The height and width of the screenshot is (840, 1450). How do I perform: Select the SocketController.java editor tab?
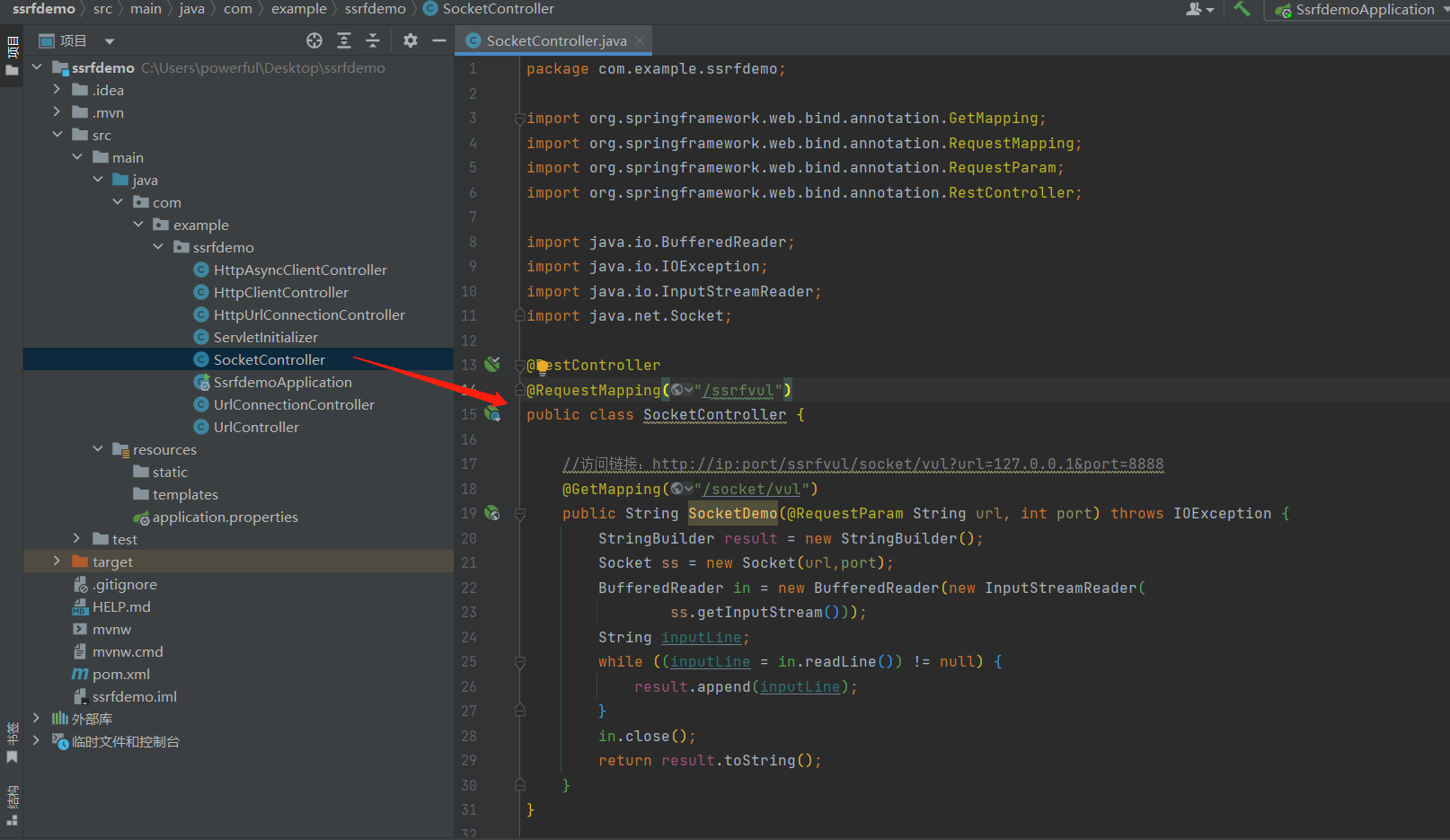555,40
